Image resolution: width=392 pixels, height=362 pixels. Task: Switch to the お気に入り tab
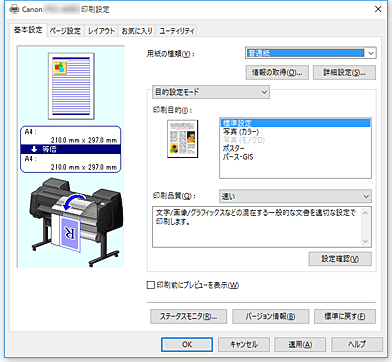click(x=137, y=31)
